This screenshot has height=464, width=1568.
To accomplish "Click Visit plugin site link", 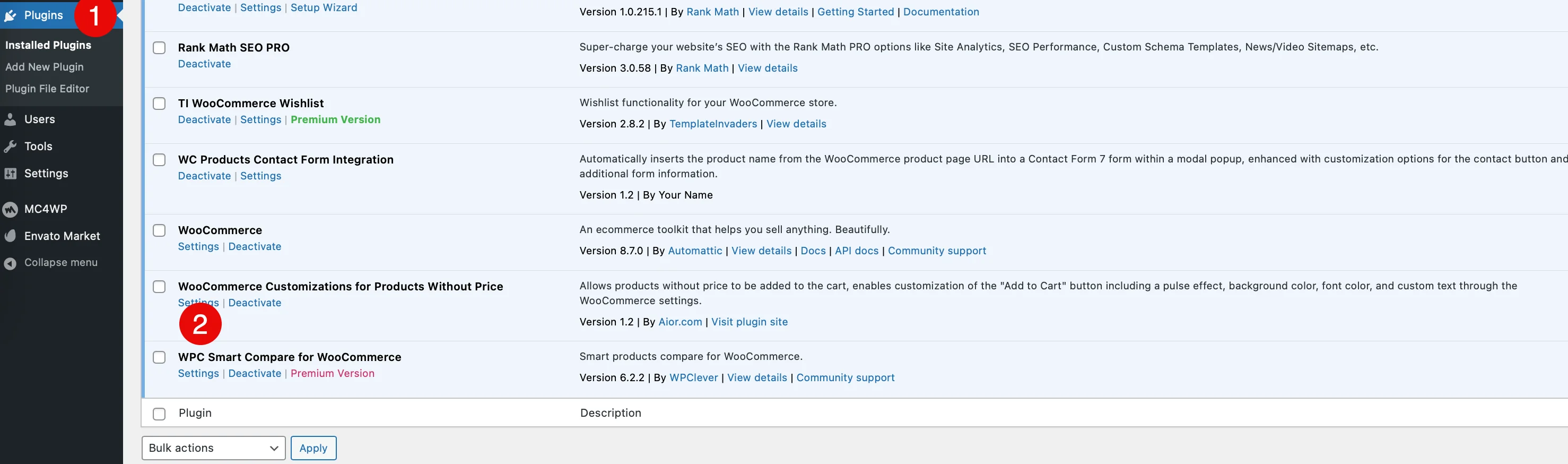I will tap(750, 322).
